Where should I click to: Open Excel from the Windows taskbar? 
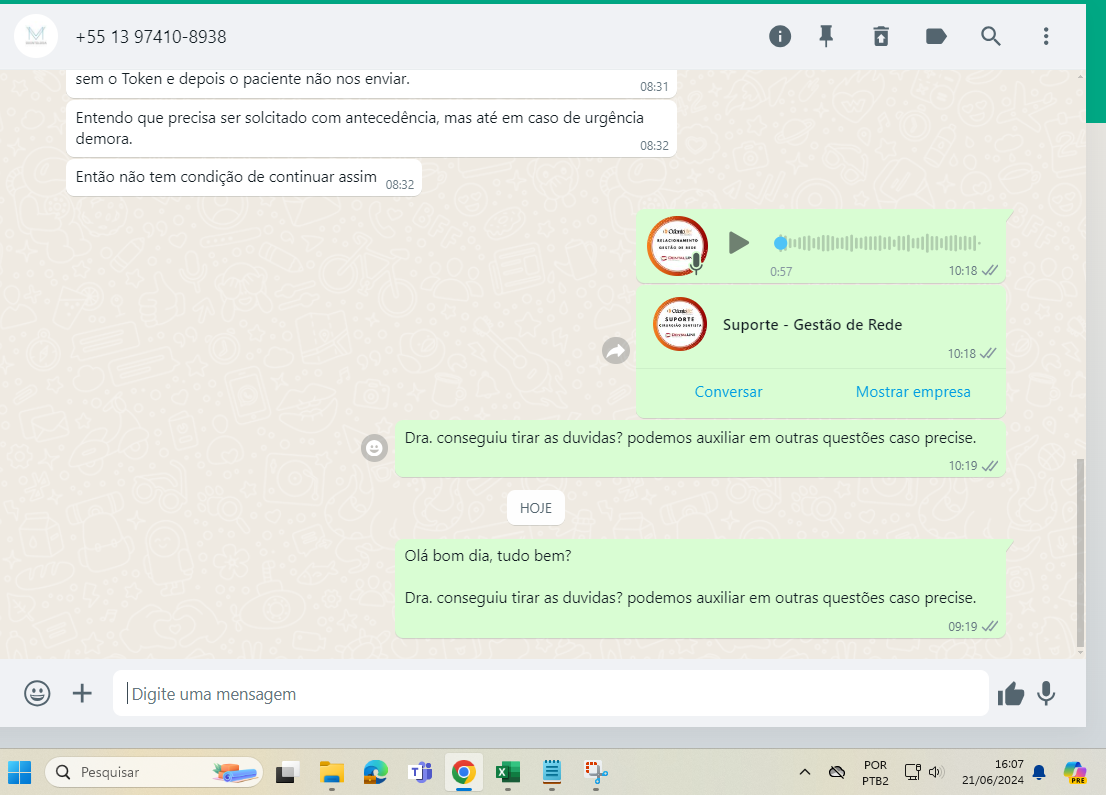(x=507, y=772)
